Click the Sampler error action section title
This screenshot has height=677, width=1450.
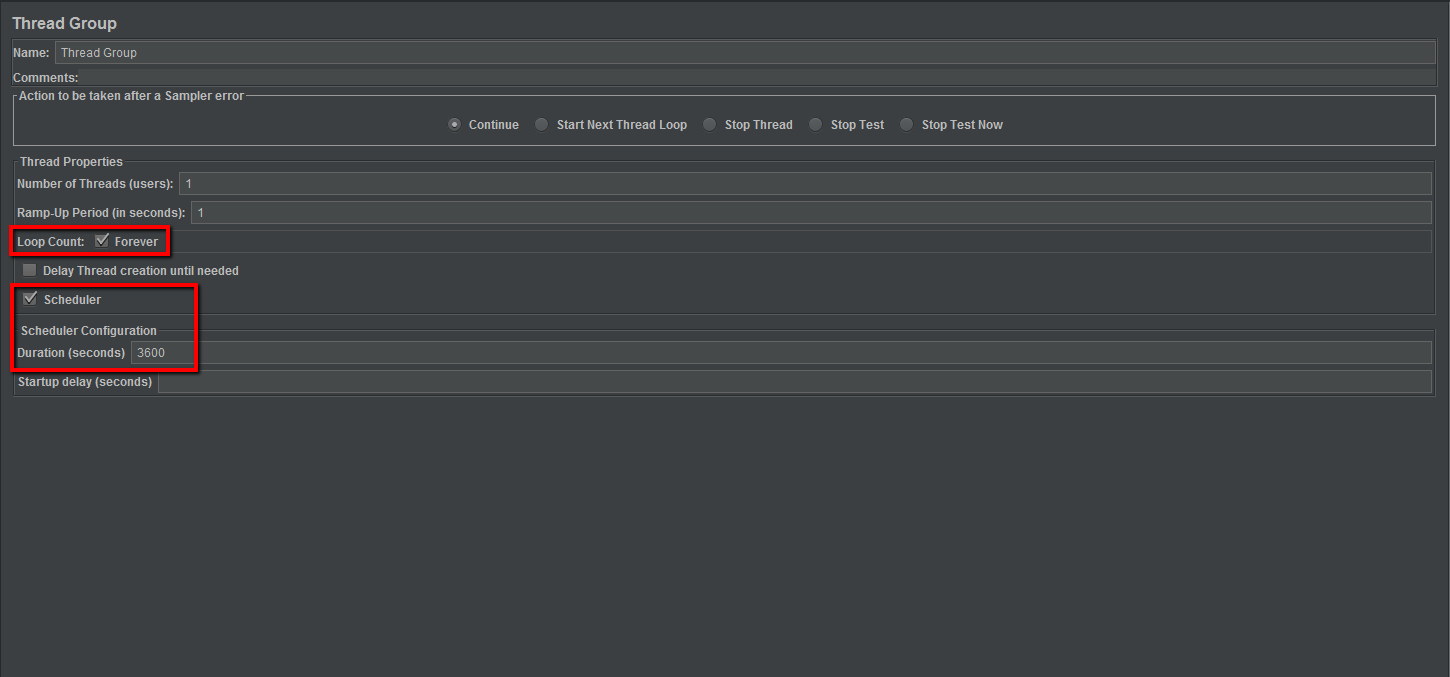(131, 96)
